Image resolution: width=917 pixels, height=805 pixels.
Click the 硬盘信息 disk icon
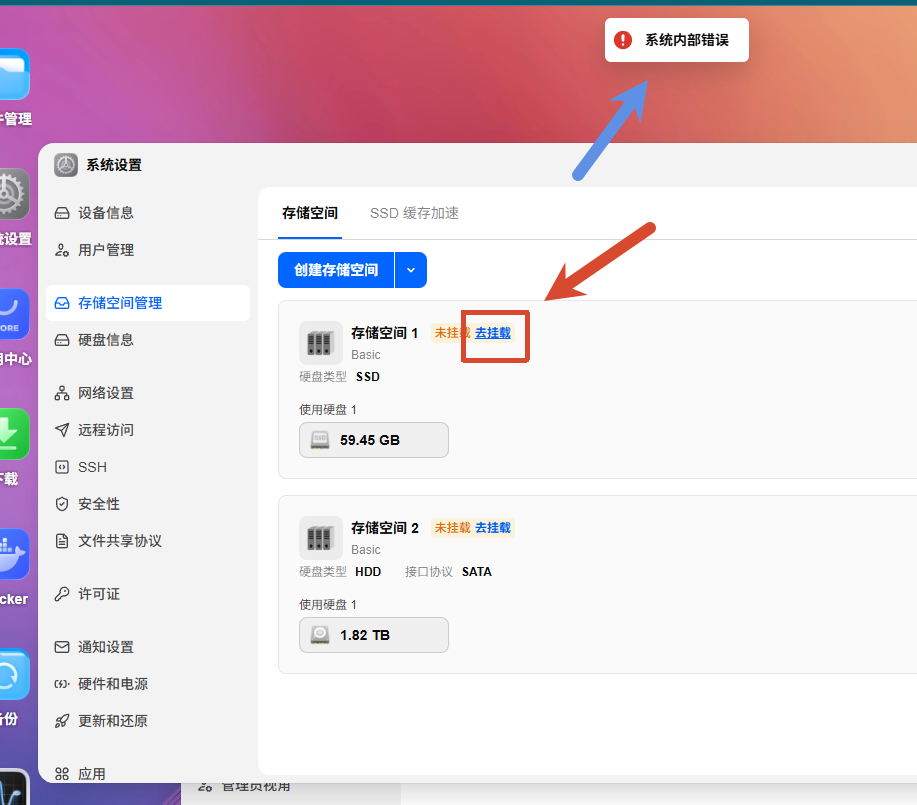[x=62, y=340]
